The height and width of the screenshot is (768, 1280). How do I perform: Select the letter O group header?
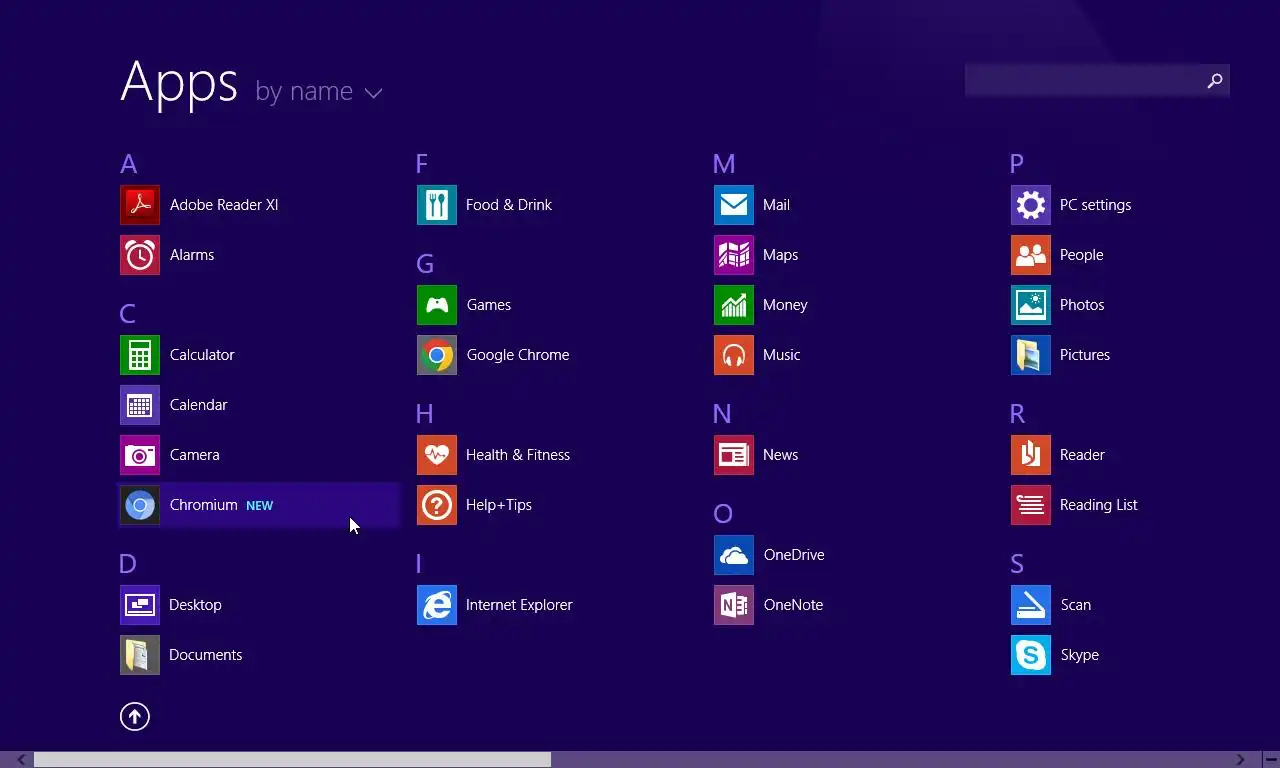point(723,514)
